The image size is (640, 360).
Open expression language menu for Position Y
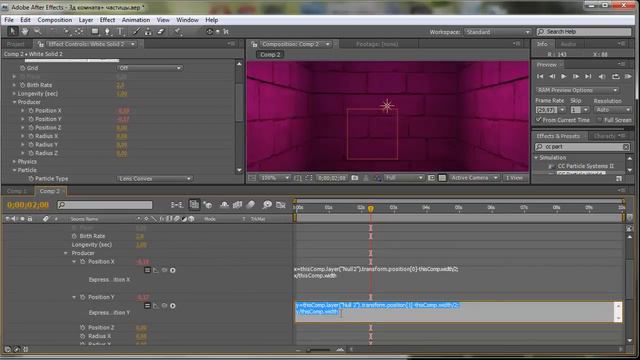(173, 306)
